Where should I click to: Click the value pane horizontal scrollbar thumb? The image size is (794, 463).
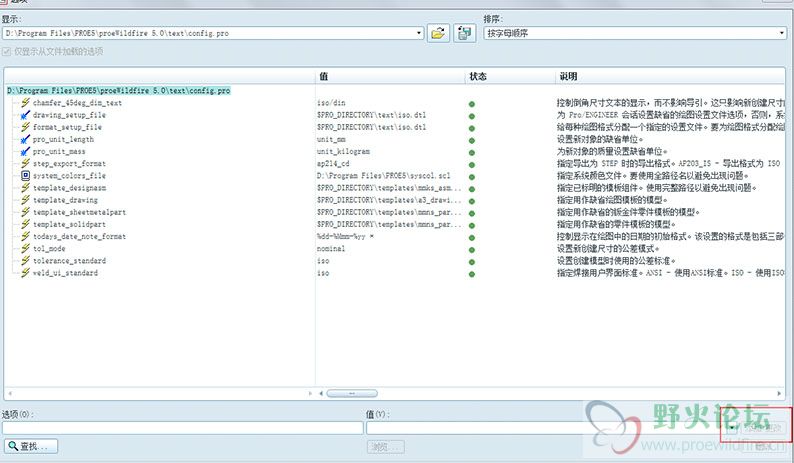click(x=352, y=394)
